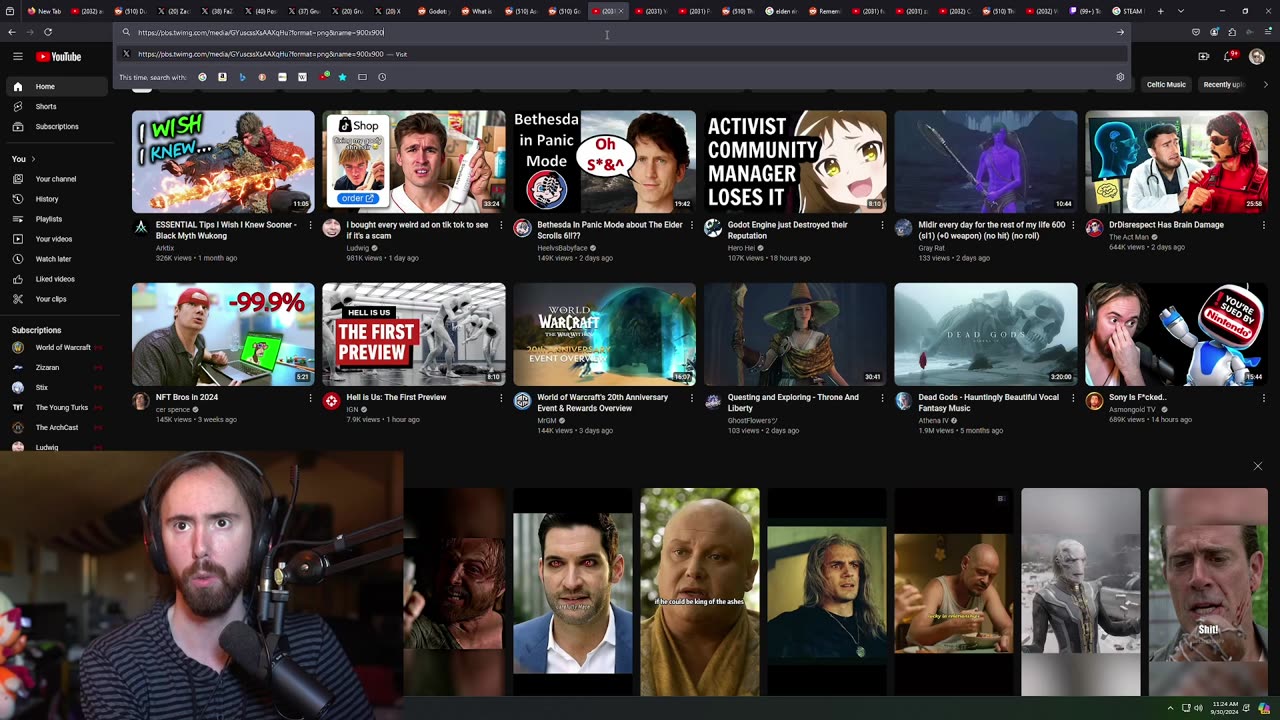Click the taskbar system tray expand arrow
Image resolution: width=1280 pixels, height=720 pixels.
tap(1171, 708)
